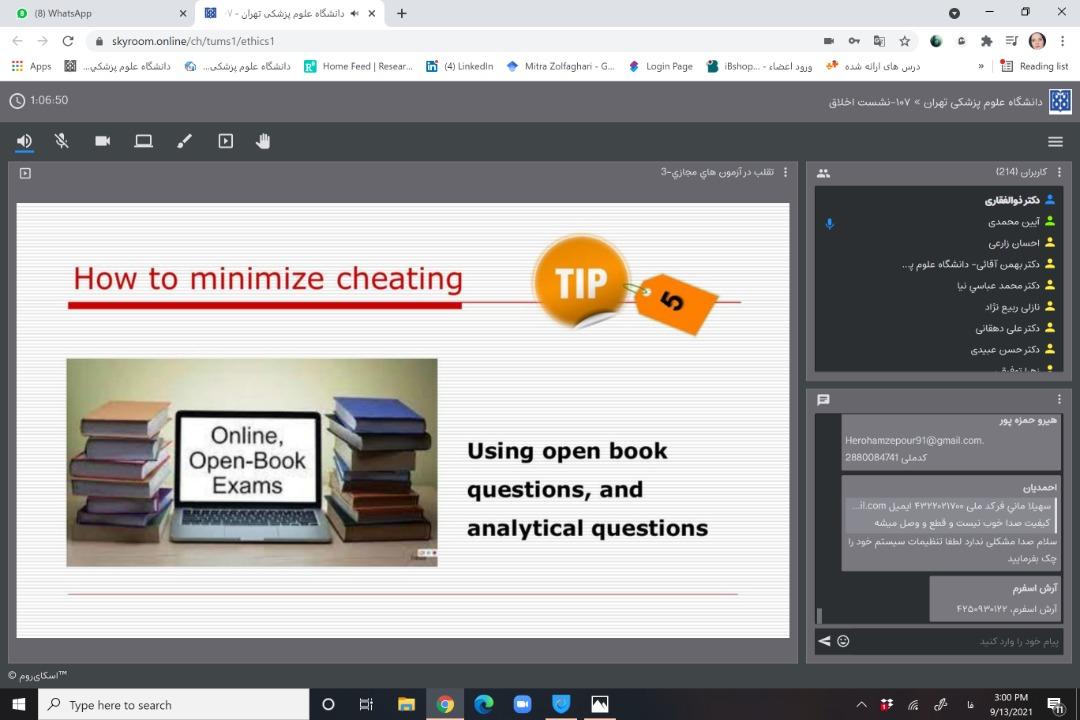
Task: Turn on the webcam camera
Action: pos(102,141)
